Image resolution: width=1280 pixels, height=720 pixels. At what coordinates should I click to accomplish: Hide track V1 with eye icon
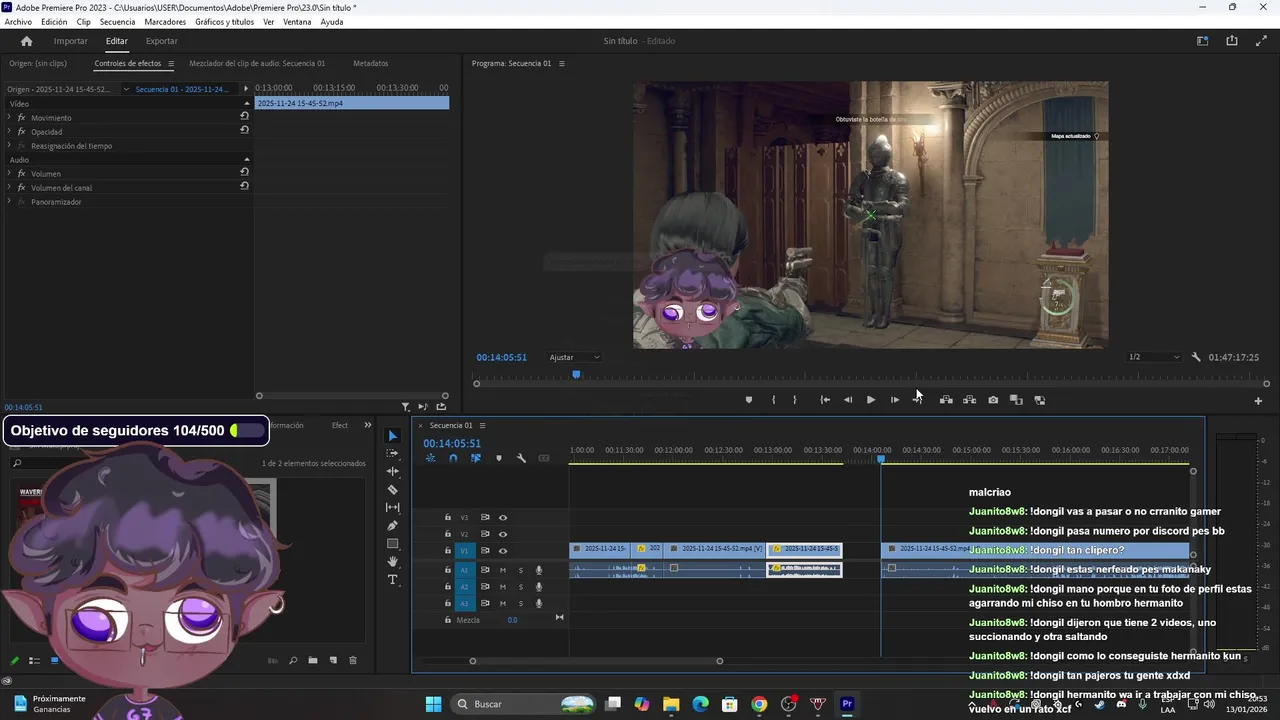503,551
